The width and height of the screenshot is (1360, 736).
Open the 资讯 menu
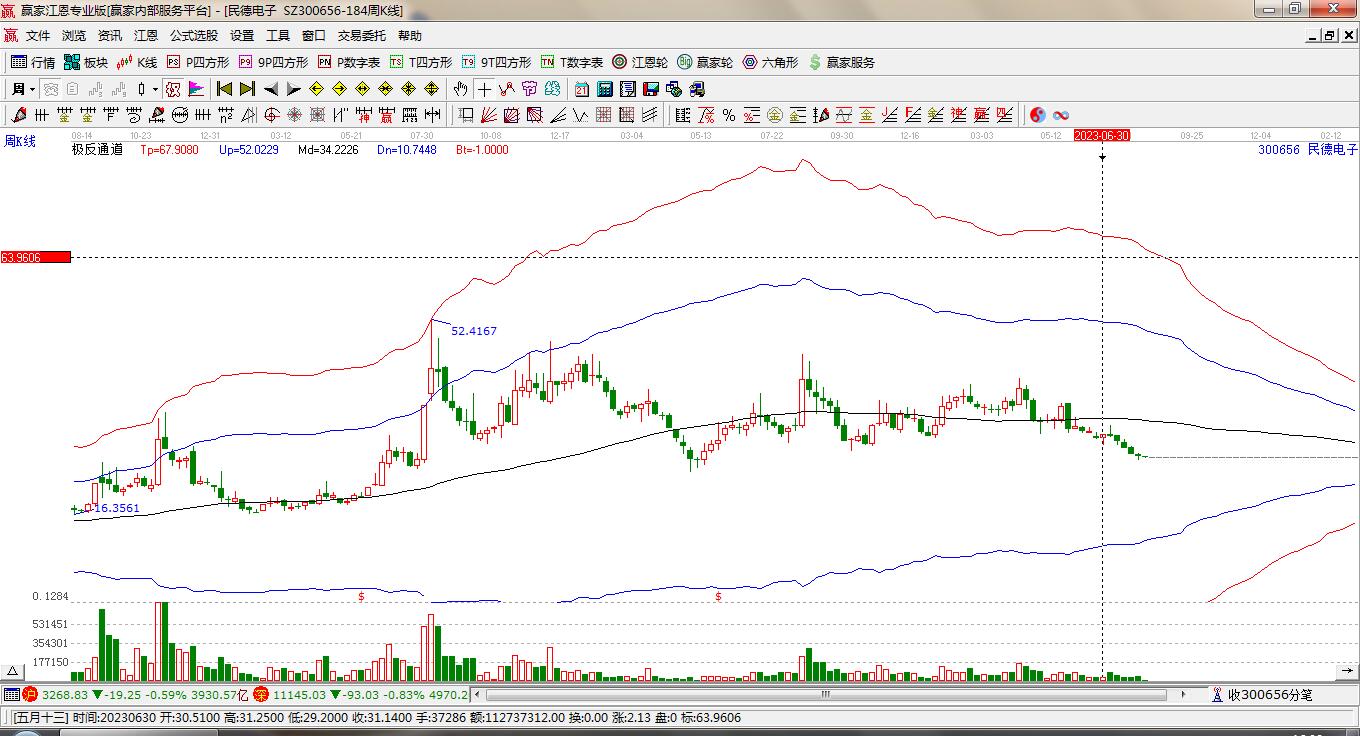pyautogui.click(x=110, y=36)
